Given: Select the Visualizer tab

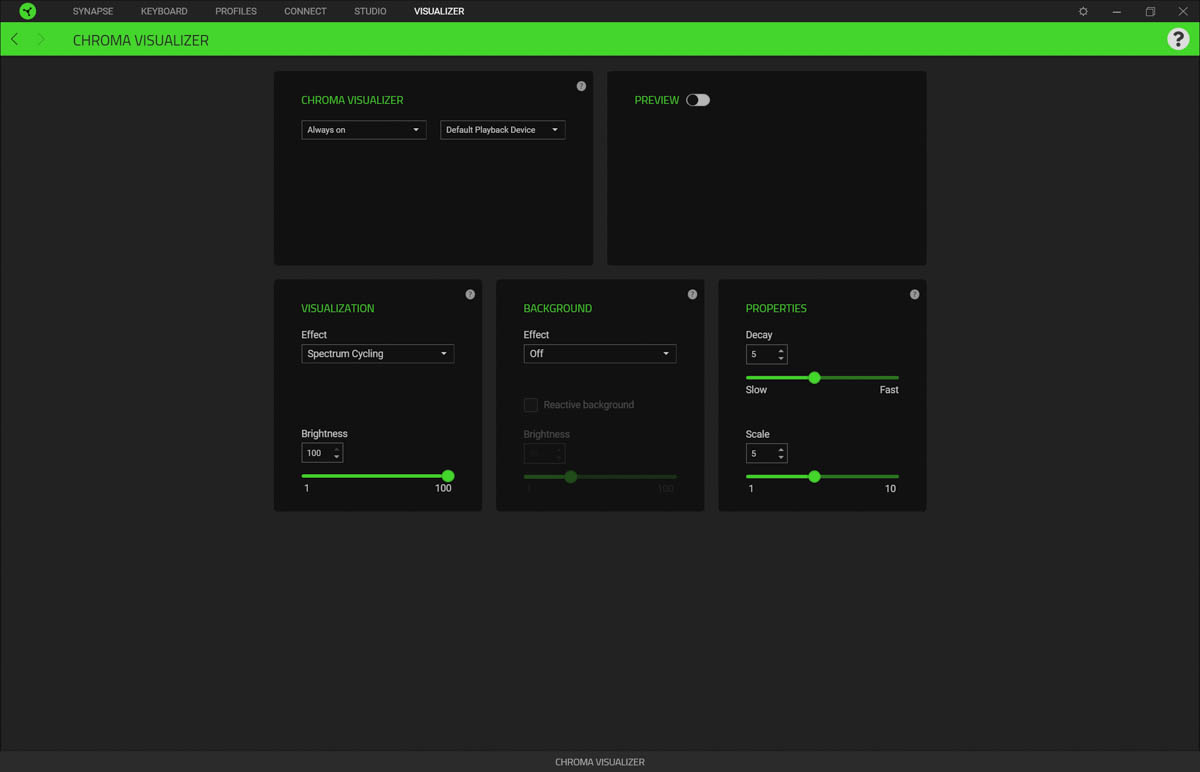Looking at the screenshot, I should 439,11.
